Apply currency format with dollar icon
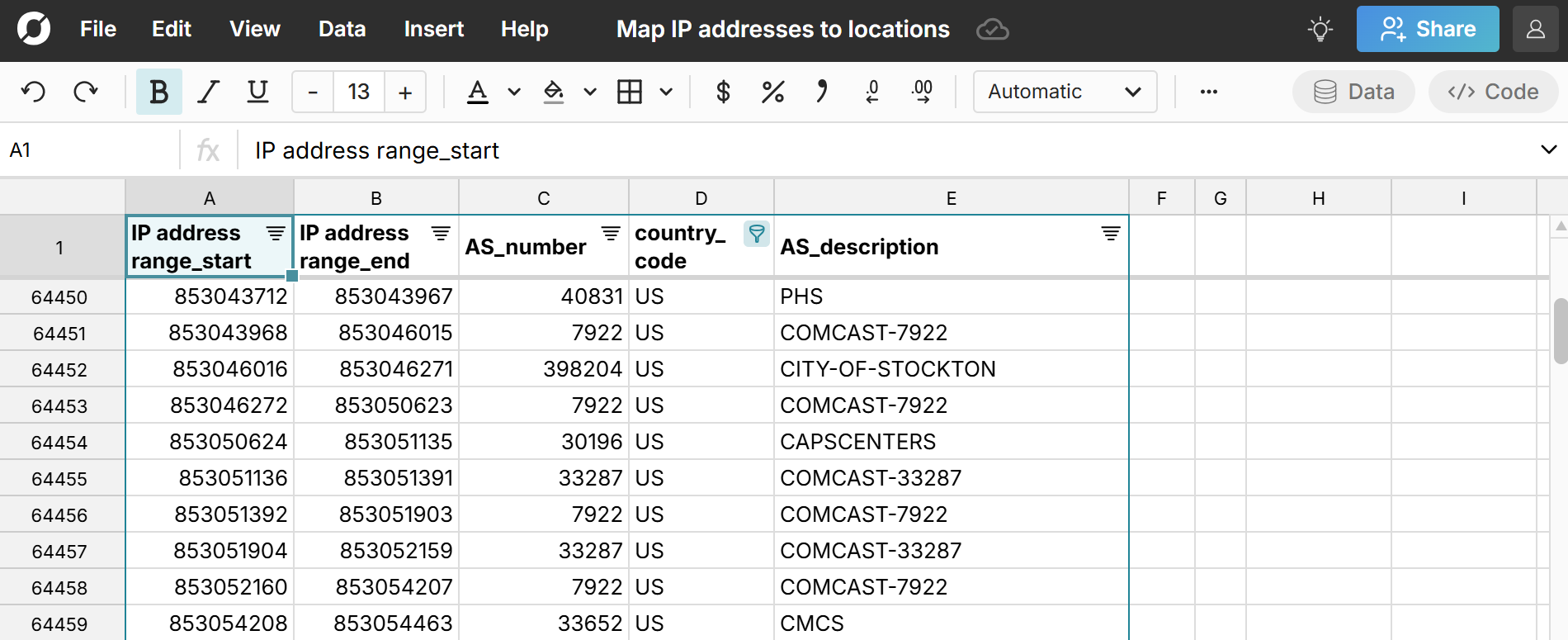The height and width of the screenshot is (640, 1568). [x=723, y=92]
